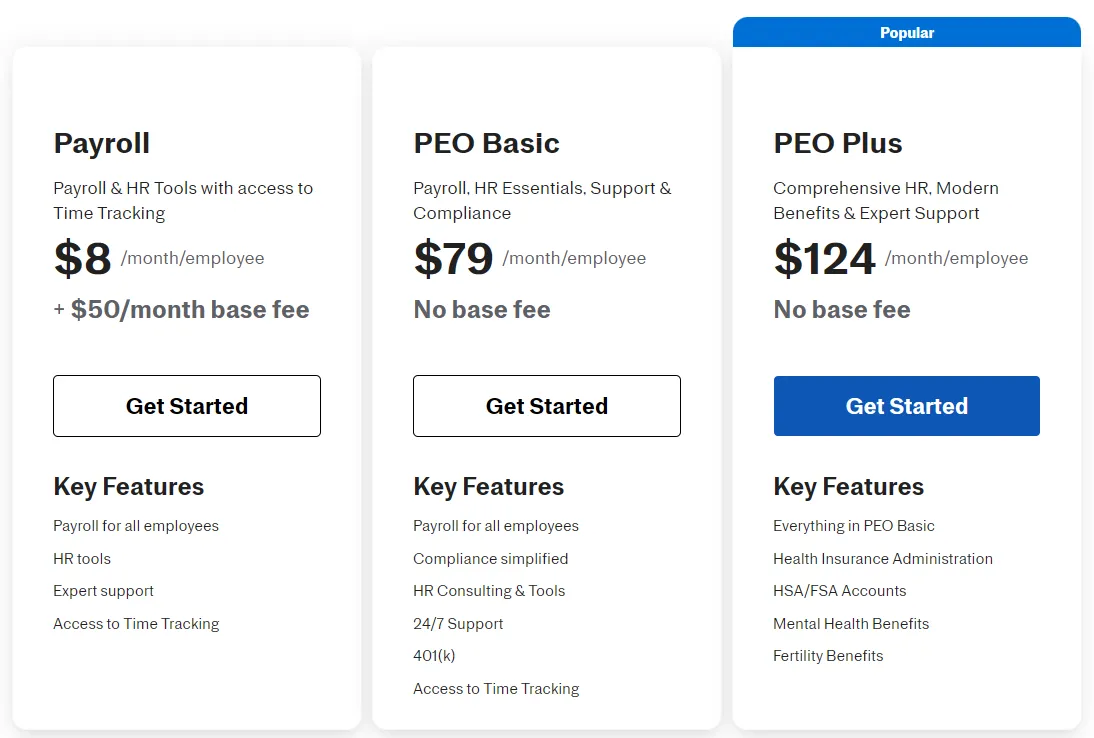Click Get Started under PEO Basic plan
Screen dimensions: 1094x738
click(x=547, y=406)
